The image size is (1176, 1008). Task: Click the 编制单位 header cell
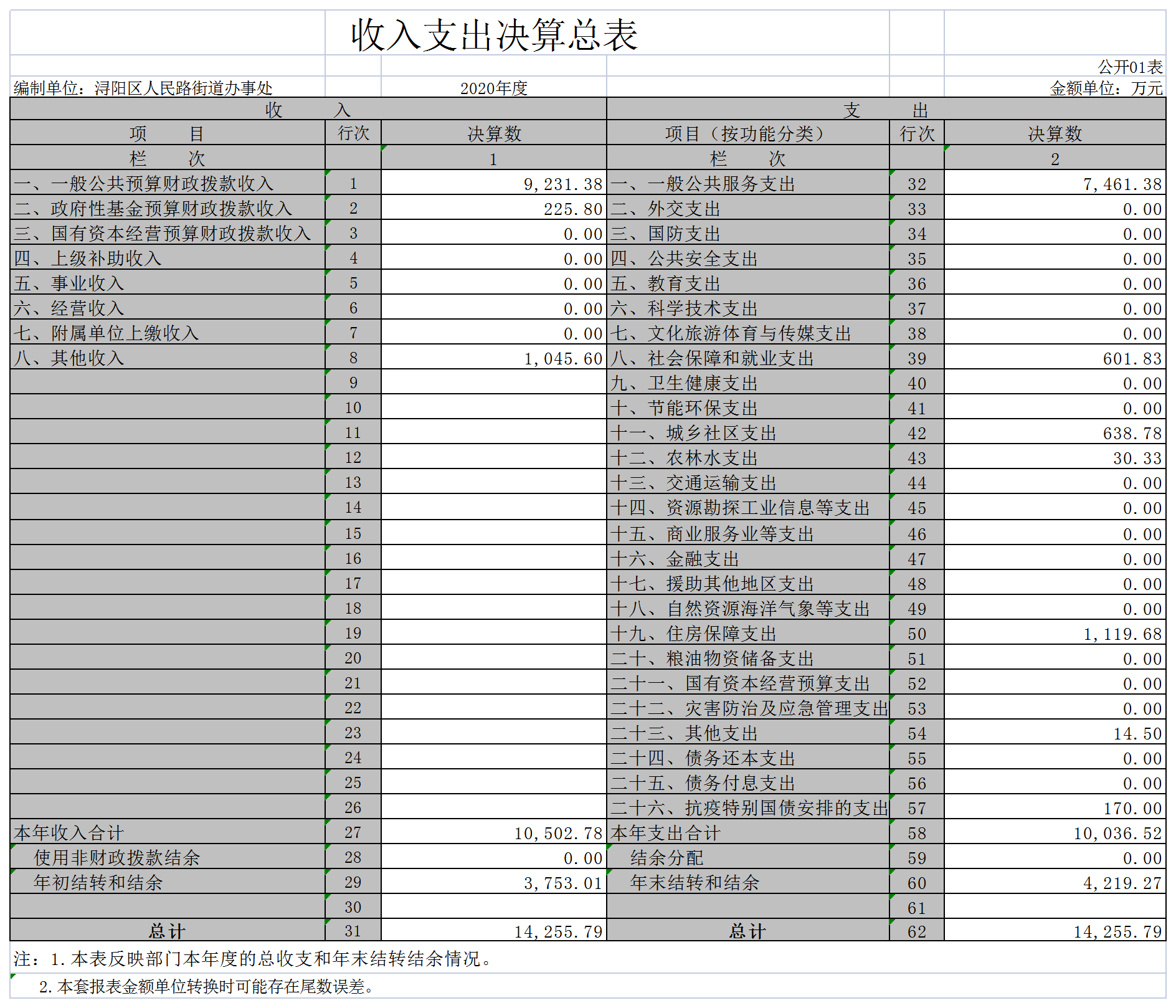click(x=143, y=88)
